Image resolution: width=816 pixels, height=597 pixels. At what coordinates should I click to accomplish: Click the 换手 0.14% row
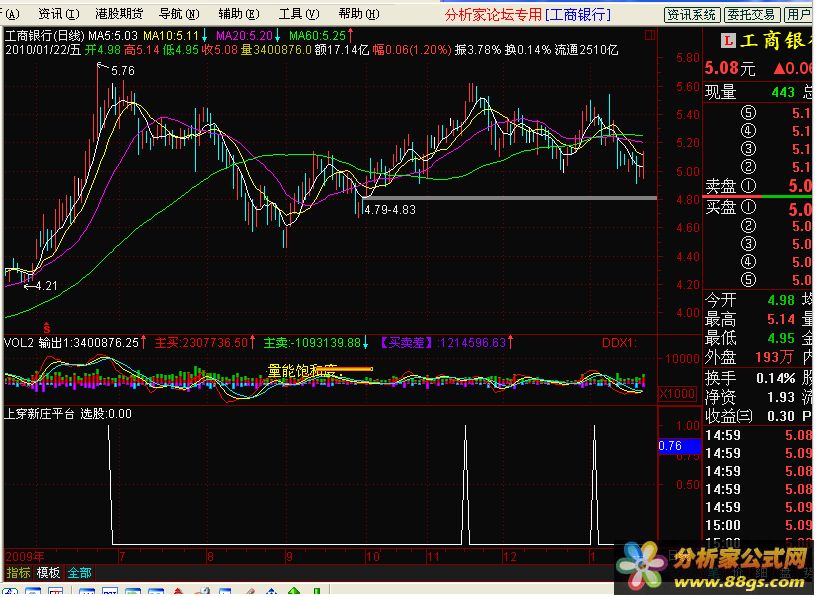pyautogui.click(x=750, y=378)
